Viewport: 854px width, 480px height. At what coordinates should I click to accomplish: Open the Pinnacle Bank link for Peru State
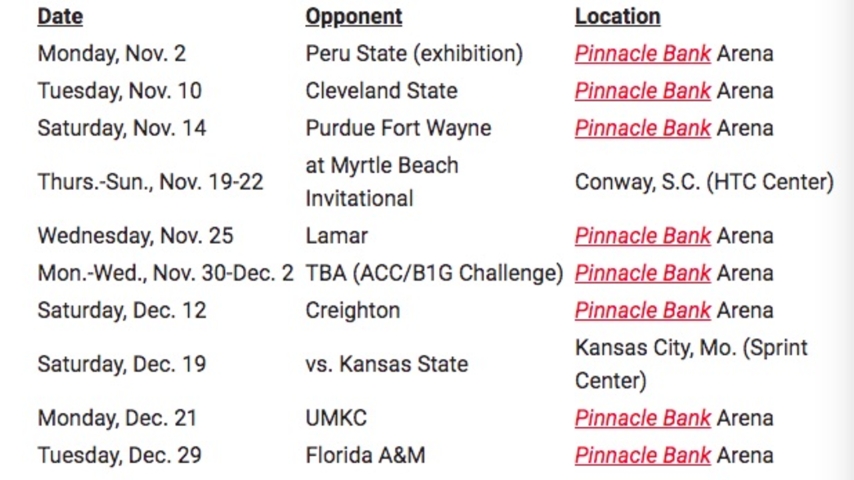(x=642, y=53)
